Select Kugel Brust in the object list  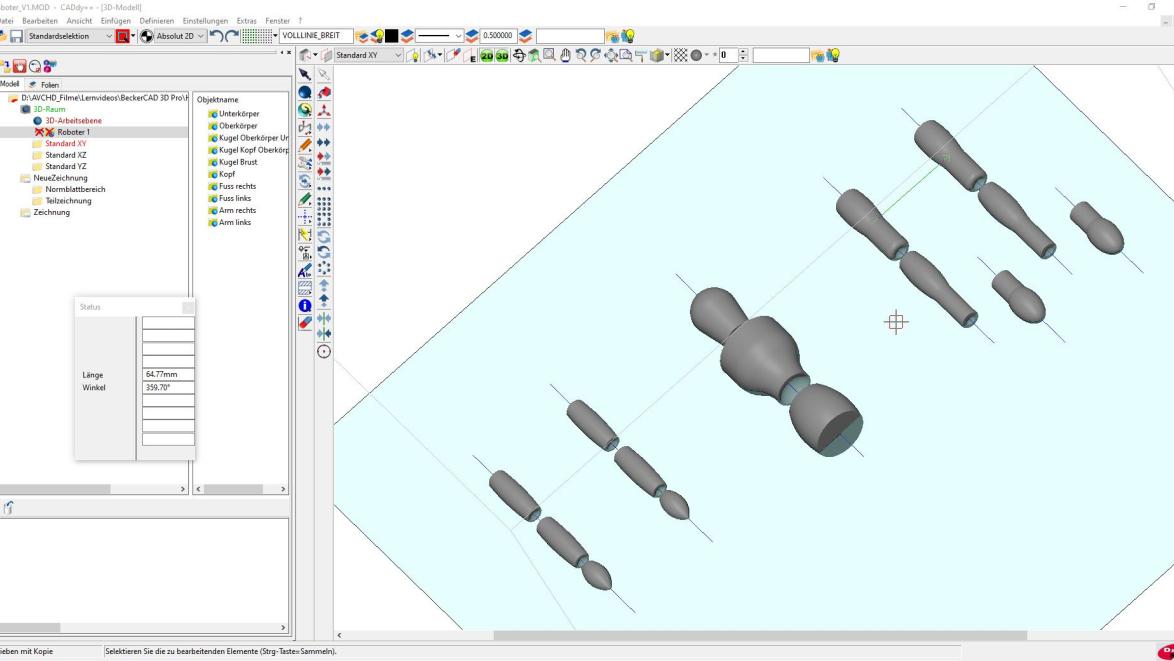[x=237, y=162]
